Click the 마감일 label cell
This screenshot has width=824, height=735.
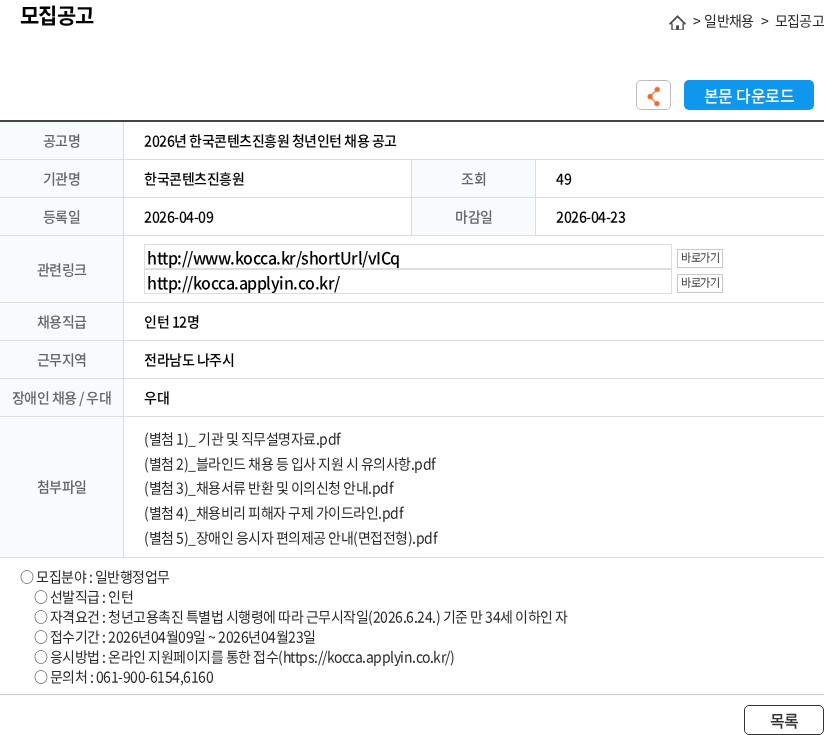click(473, 217)
